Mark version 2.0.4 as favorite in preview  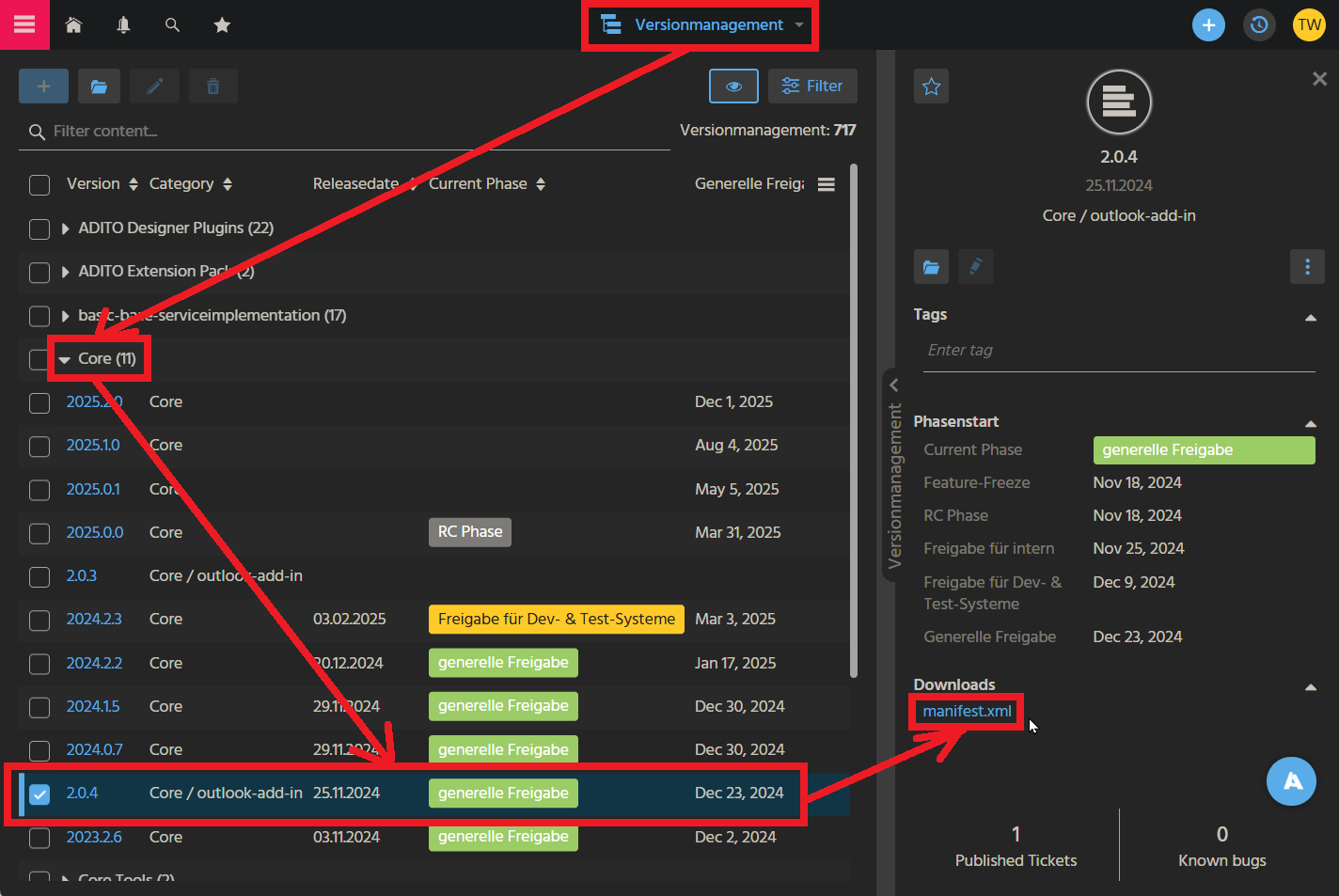click(x=931, y=86)
